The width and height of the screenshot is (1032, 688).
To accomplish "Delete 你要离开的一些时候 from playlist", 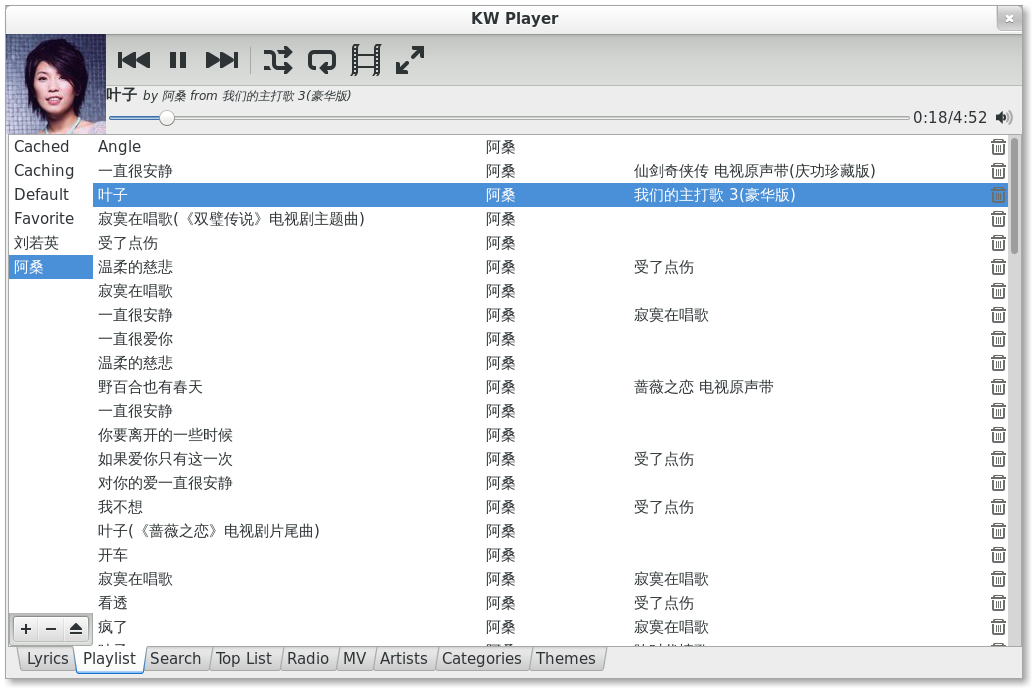I will 998,435.
